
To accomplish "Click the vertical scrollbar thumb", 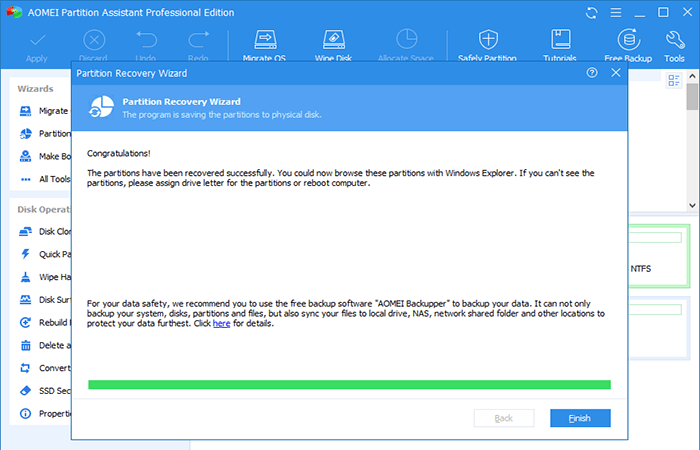I will (692, 96).
